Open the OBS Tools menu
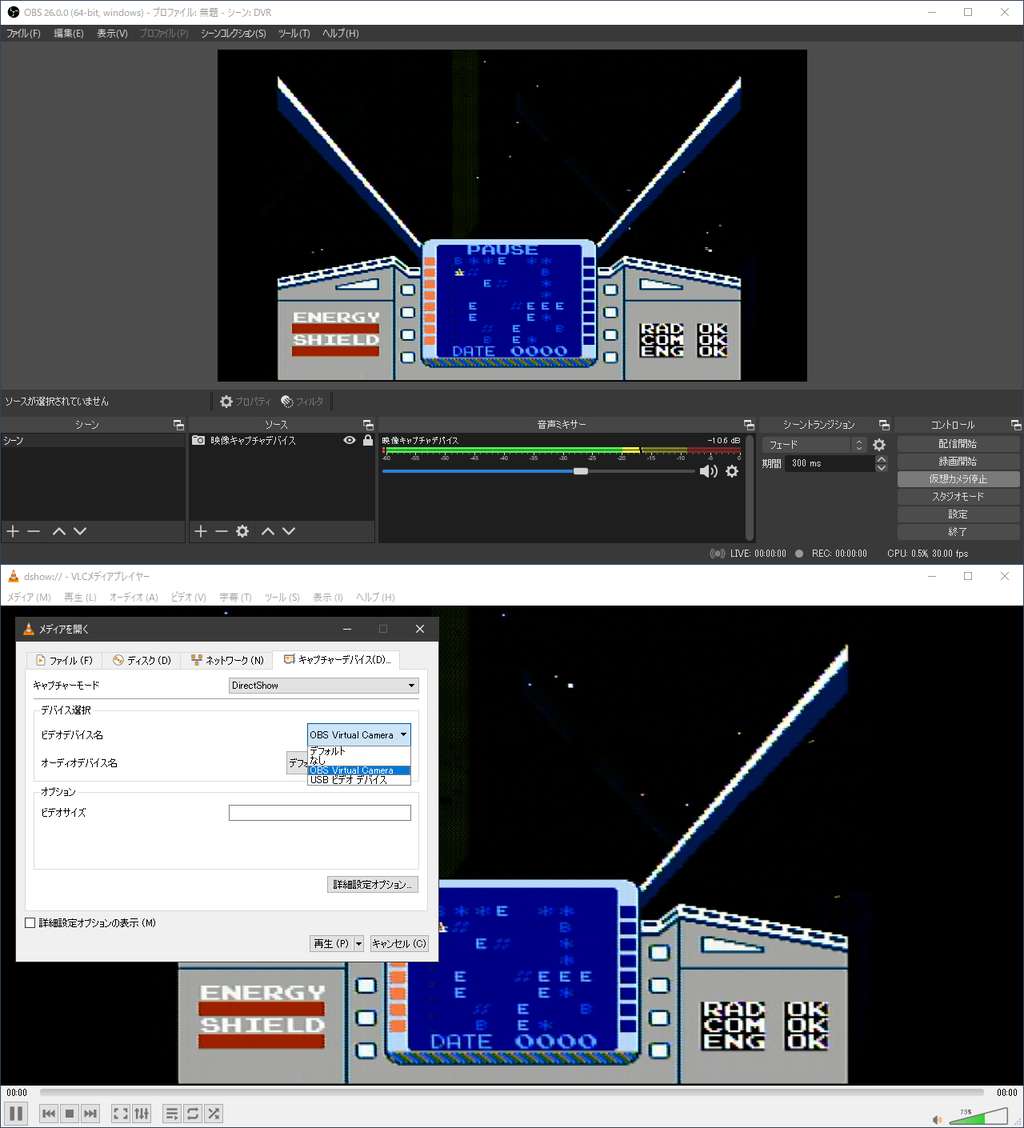Image resolution: width=1024 pixels, height=1128 pixels. [x=294, y=33]
